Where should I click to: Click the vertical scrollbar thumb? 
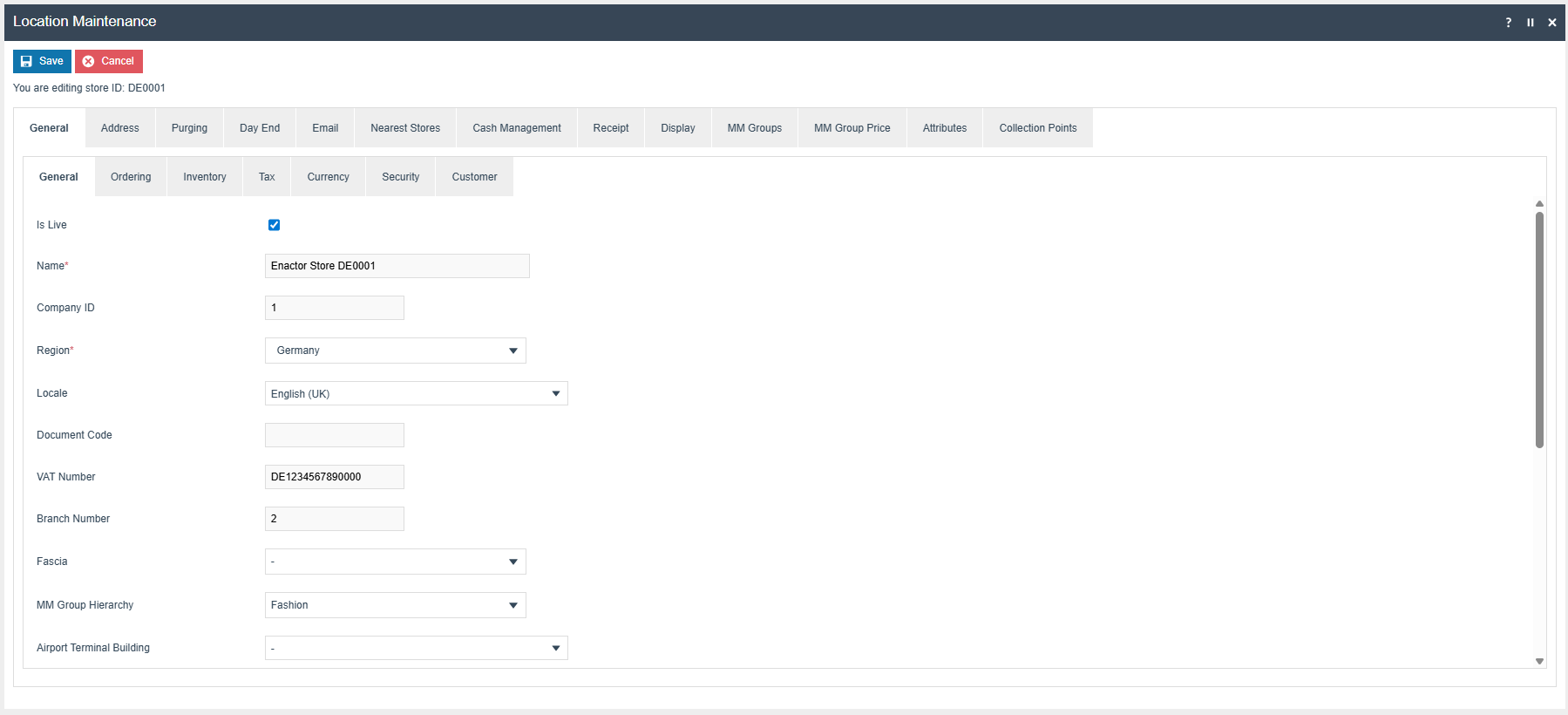(x=1539, y=330)
